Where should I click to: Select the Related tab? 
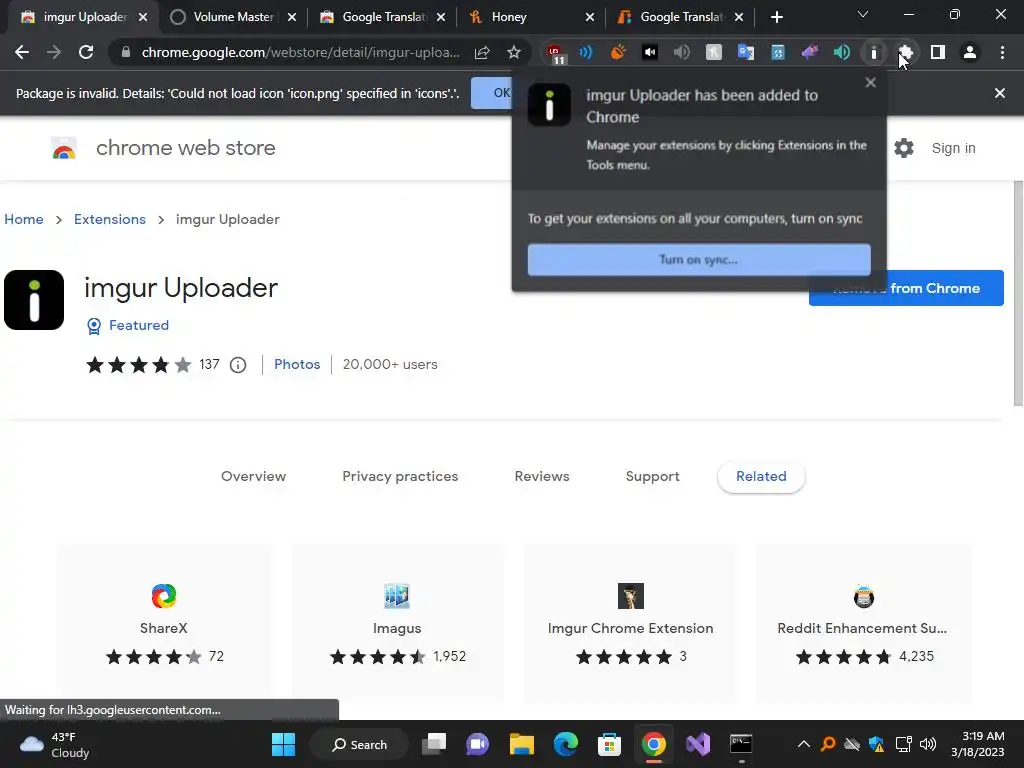[x=761, y=476]
